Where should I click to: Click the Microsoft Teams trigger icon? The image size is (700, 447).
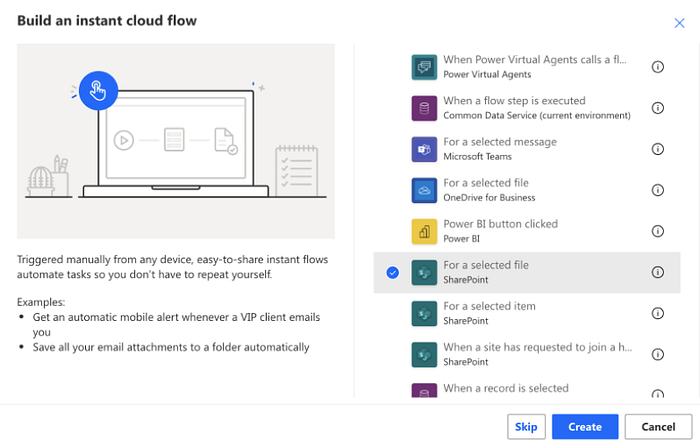[424, 149]
